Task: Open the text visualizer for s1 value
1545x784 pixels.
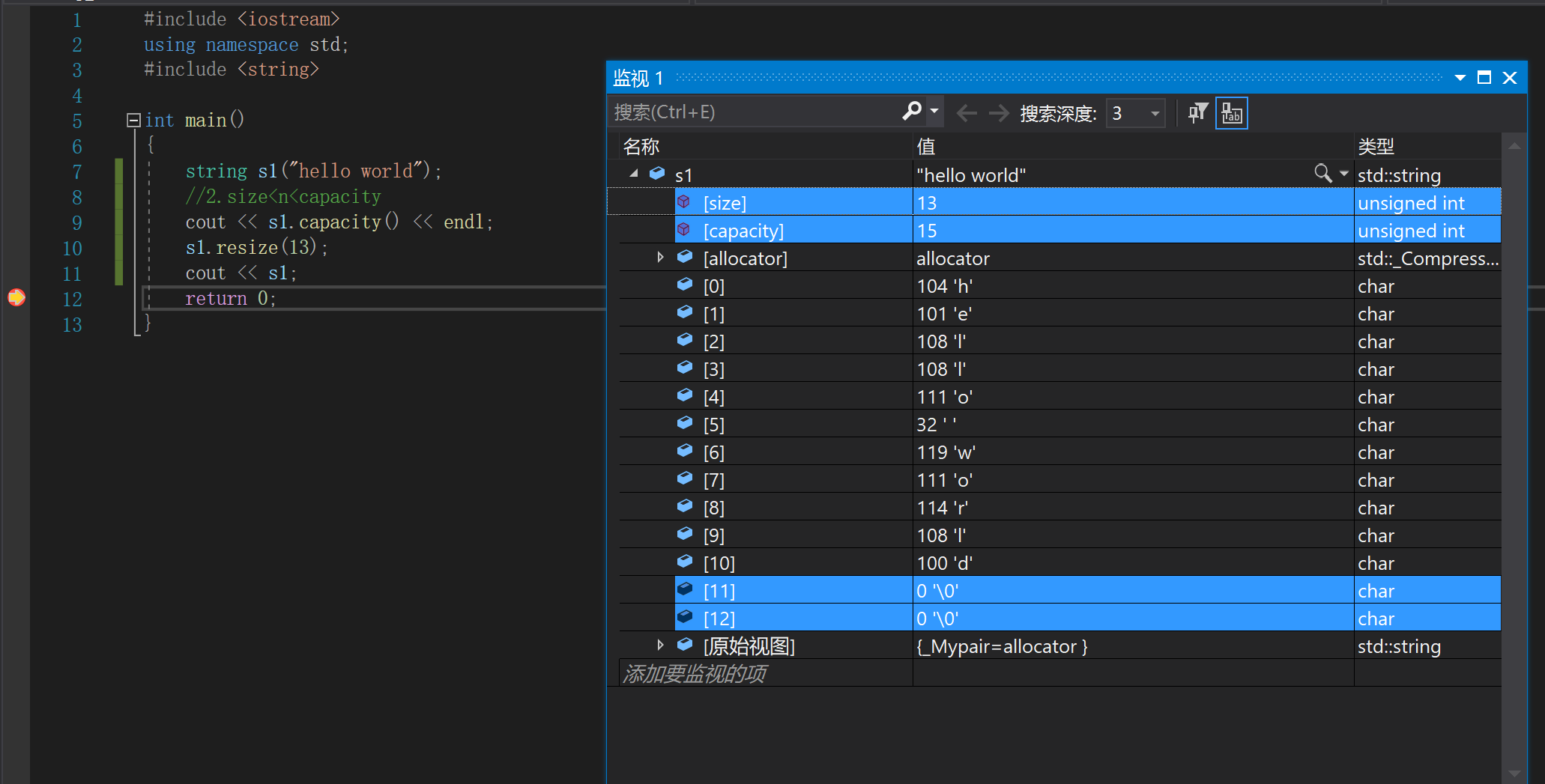Action: click(x=1322, y=174)
